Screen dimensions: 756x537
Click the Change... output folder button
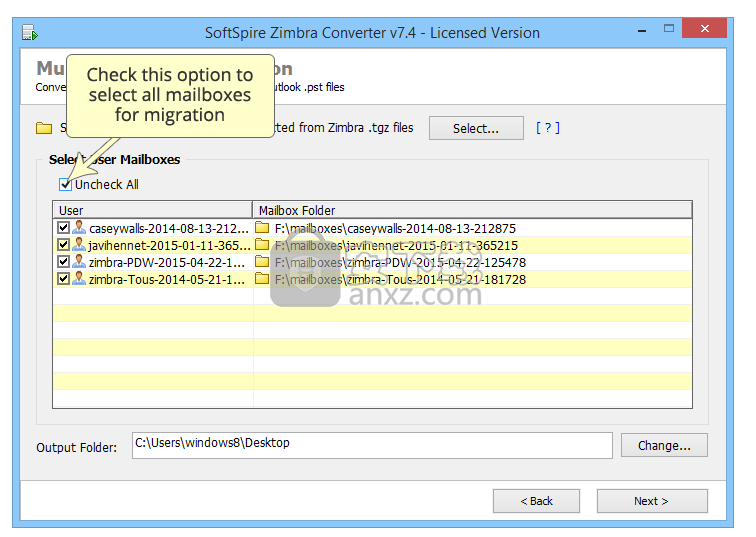pyautogui.click(x=664, y=445)
